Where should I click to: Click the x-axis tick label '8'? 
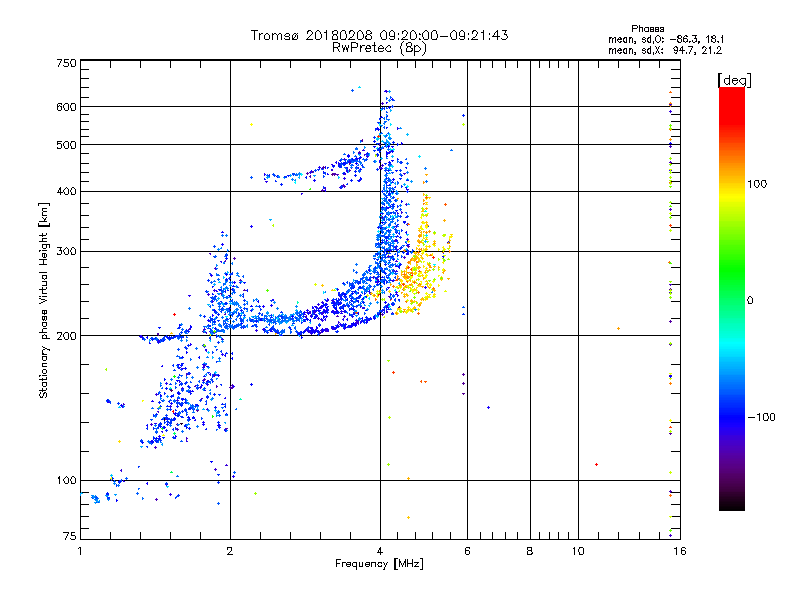pos(530,551)
